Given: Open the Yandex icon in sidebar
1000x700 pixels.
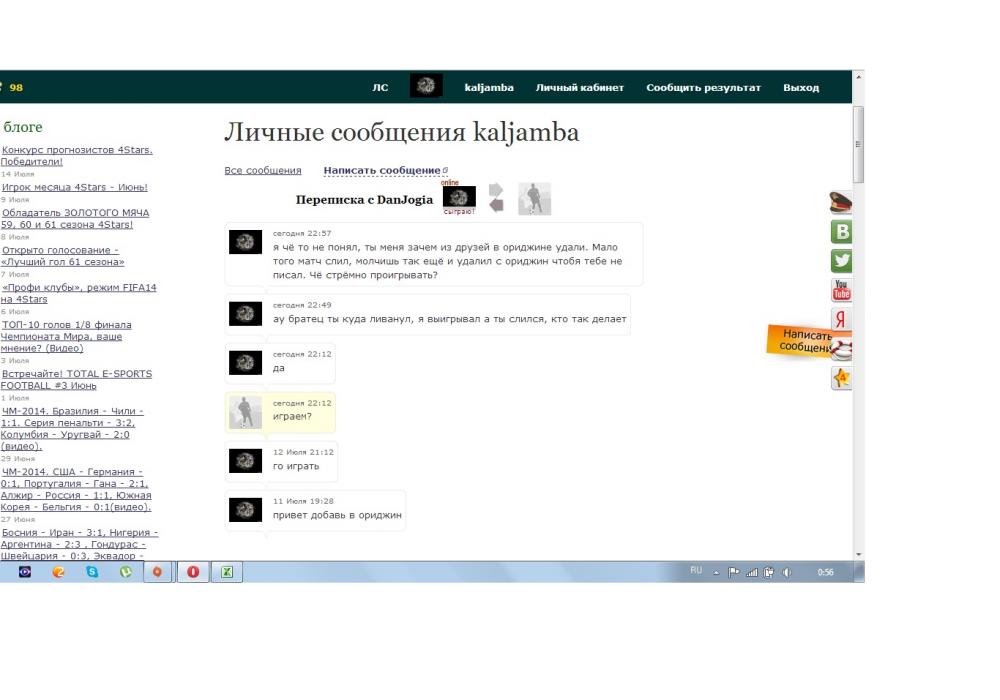Looking at the screenshot, I should click(x=842, y=320).
